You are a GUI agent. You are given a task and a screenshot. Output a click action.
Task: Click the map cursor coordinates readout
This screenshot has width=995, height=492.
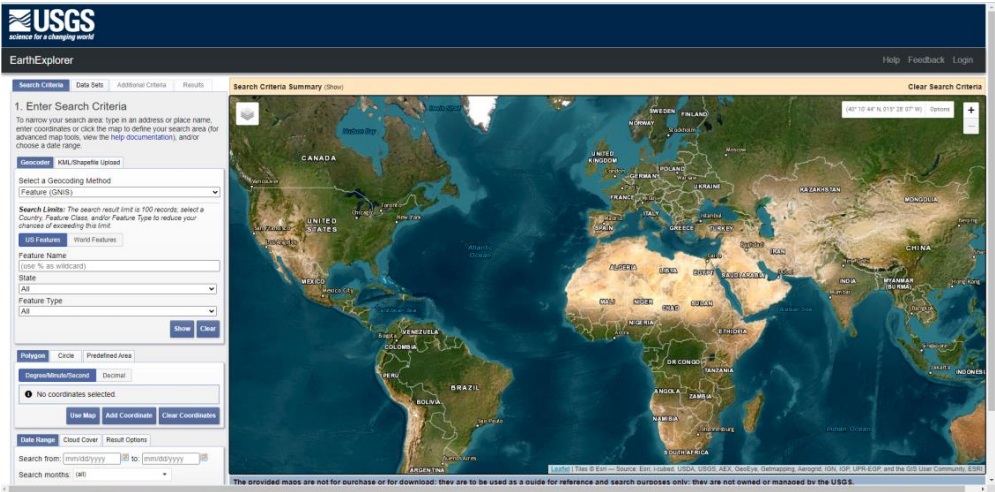pyautogui.click(x=885, y=109)
